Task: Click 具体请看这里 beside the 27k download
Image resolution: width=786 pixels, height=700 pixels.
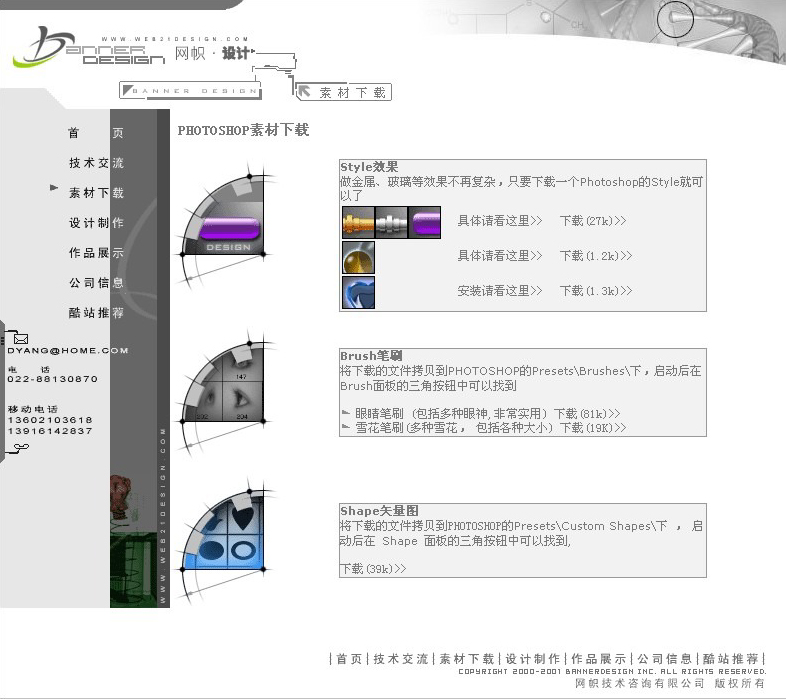Action: [500, 221]
